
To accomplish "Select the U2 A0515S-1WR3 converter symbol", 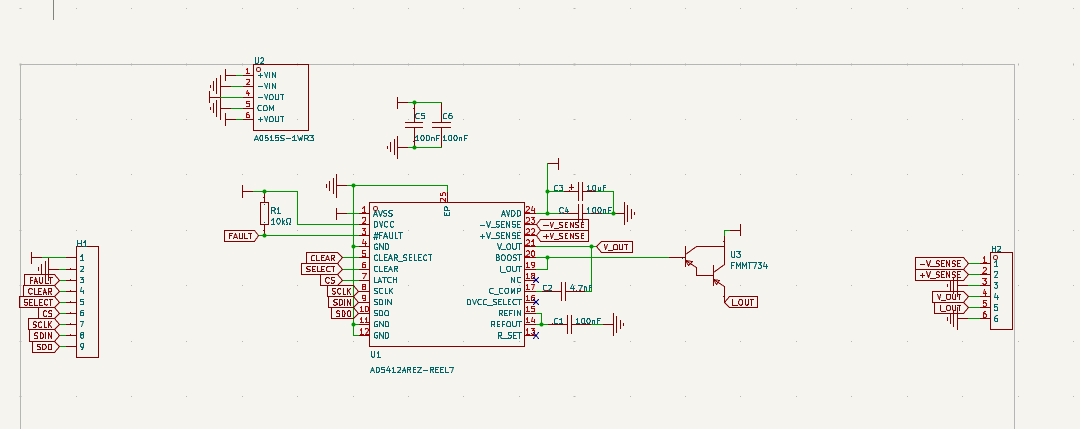I will (280, 96).
